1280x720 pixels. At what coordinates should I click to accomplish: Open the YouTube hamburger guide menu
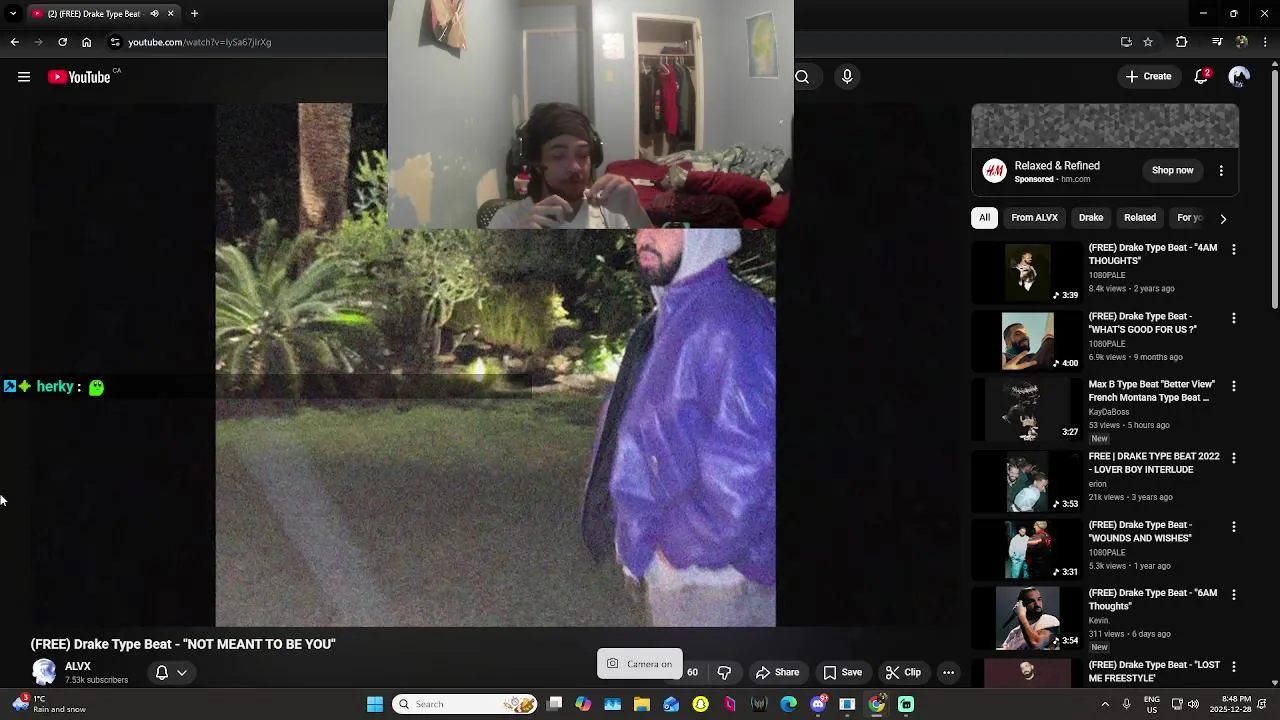[x=24, y=77]
